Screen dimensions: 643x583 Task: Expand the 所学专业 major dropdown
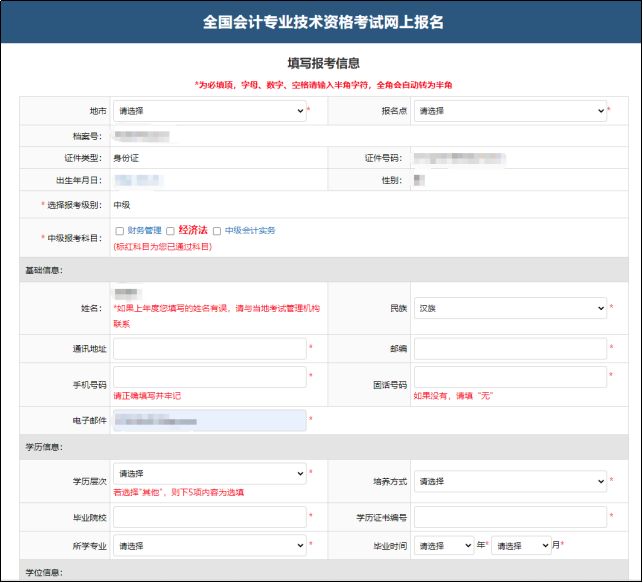(209, 546)
